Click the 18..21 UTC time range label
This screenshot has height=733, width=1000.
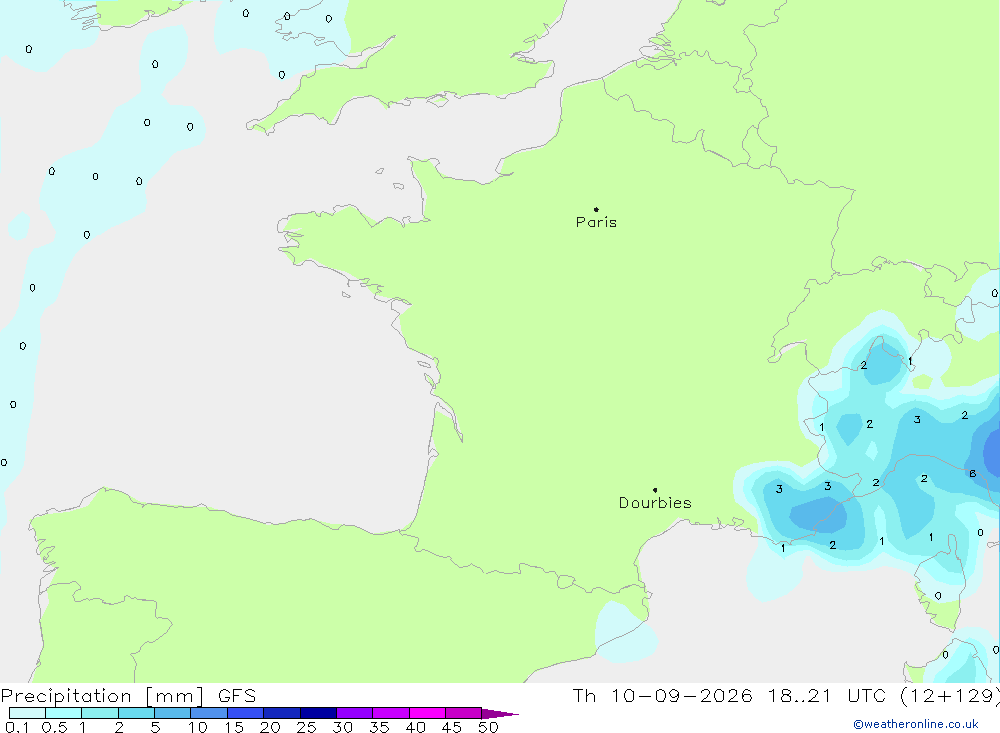(x=831, y=695)
